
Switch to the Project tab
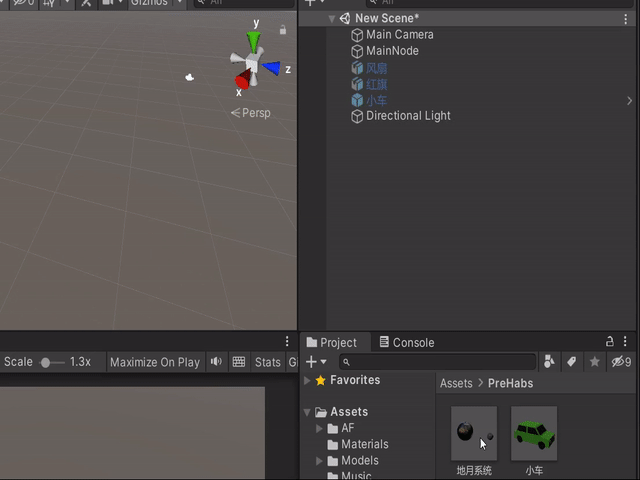point(332,342)
